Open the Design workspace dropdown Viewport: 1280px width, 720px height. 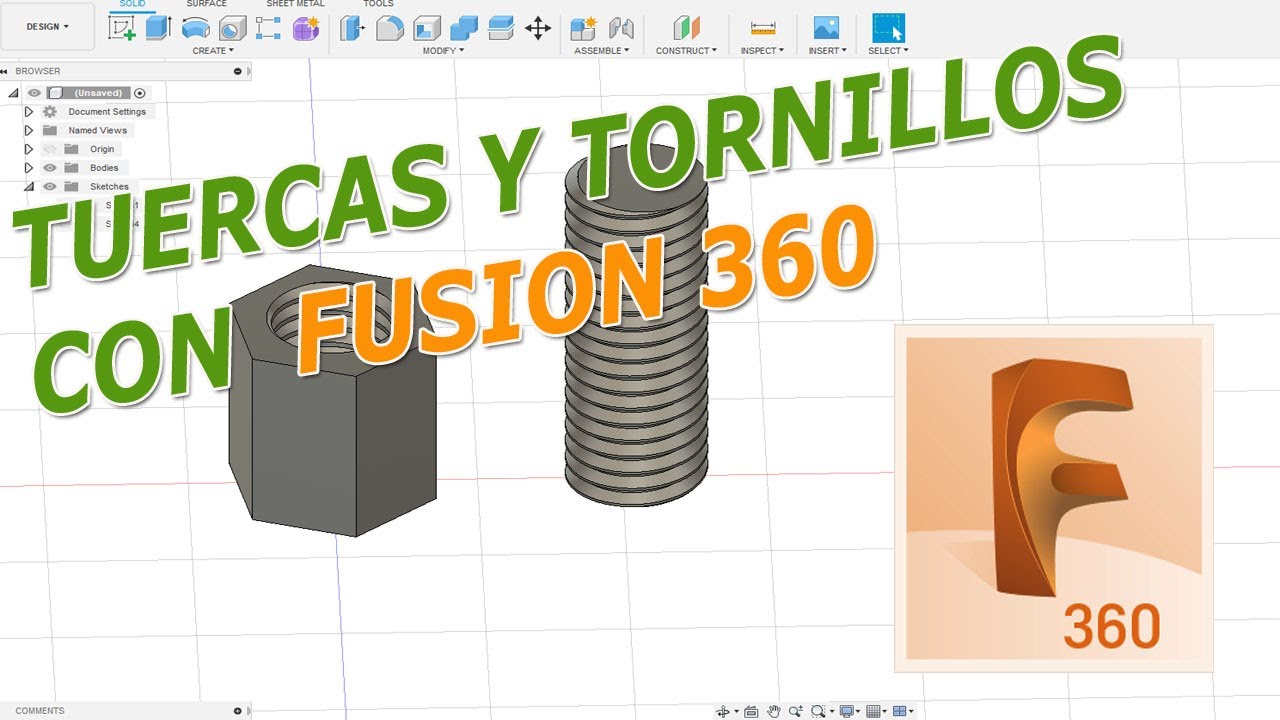(48, 27)
